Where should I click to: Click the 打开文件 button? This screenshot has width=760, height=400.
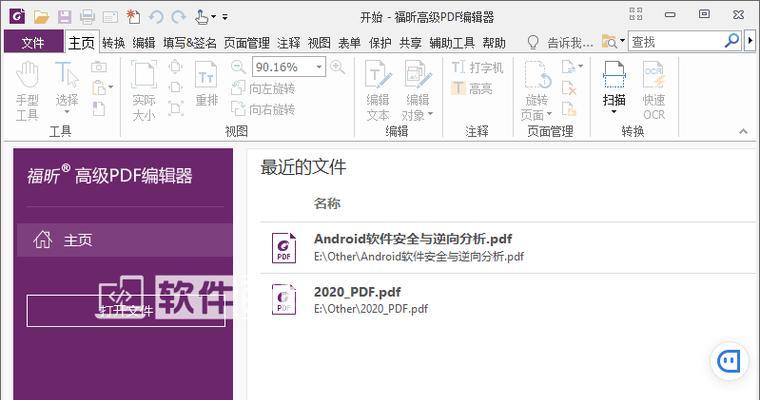click(126, 310)
